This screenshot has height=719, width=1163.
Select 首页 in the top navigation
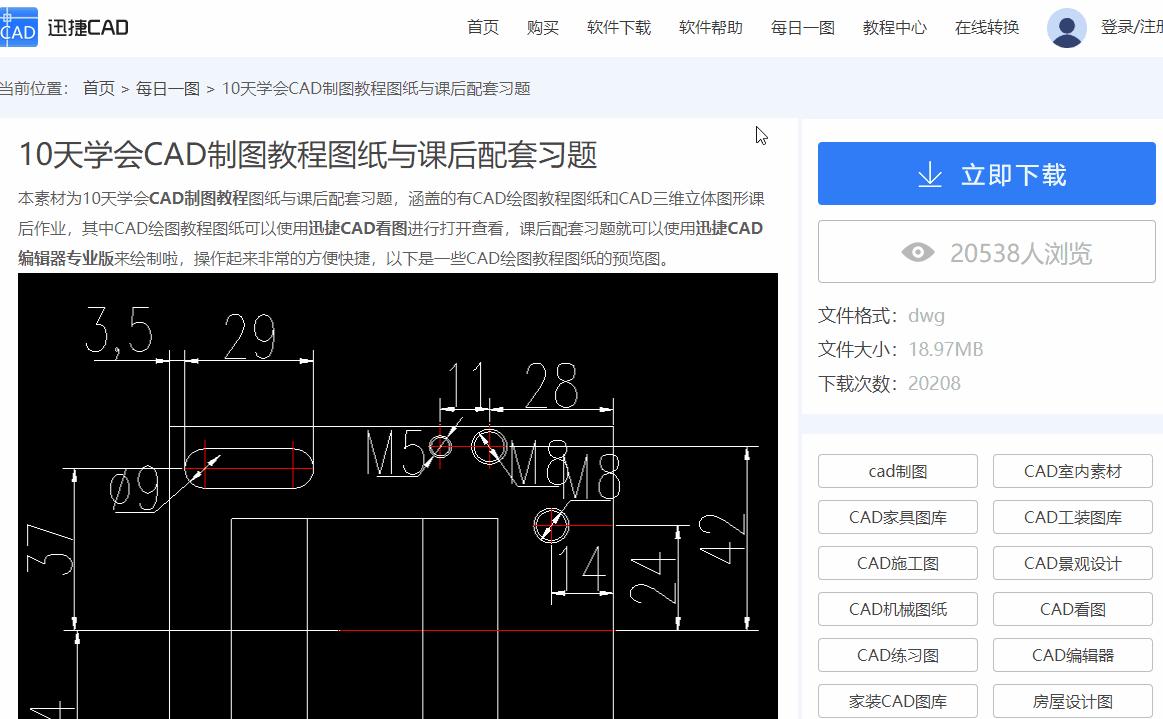tap(483, 27)
